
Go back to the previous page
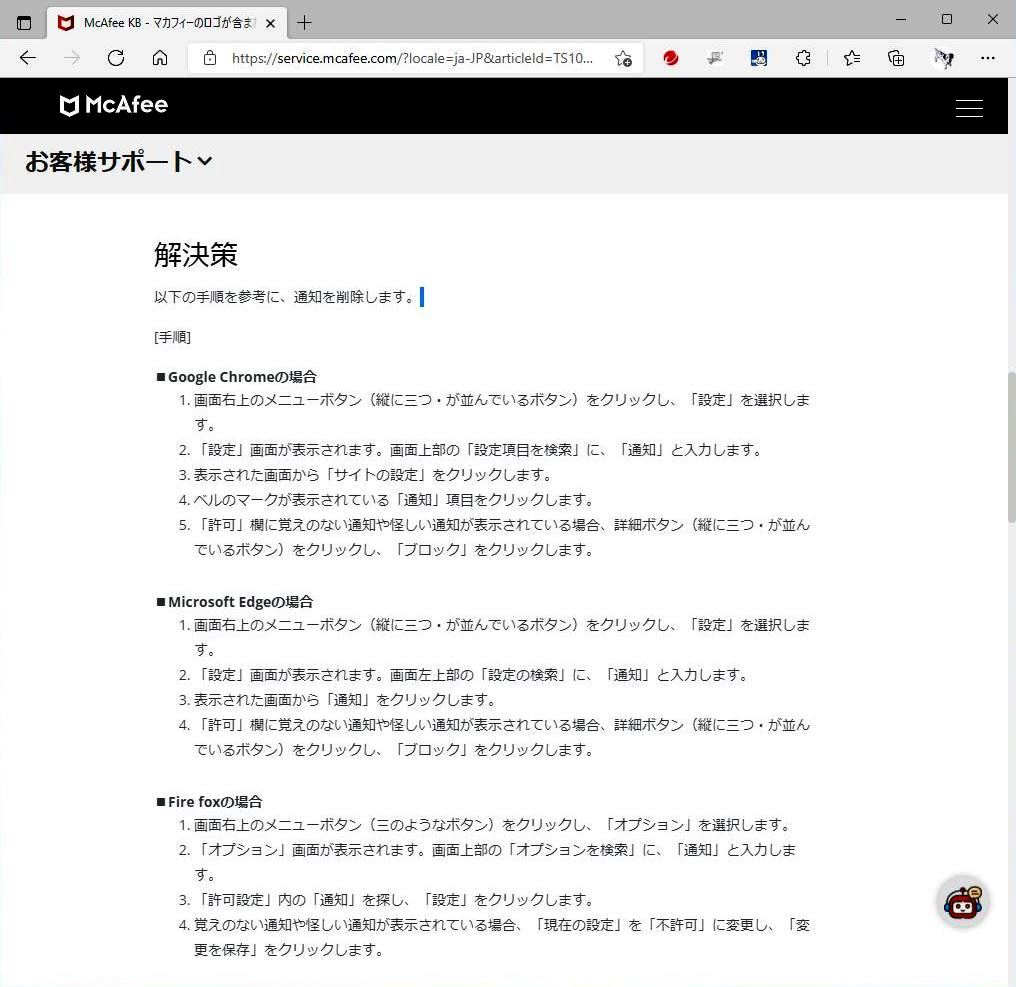(28, 58)
